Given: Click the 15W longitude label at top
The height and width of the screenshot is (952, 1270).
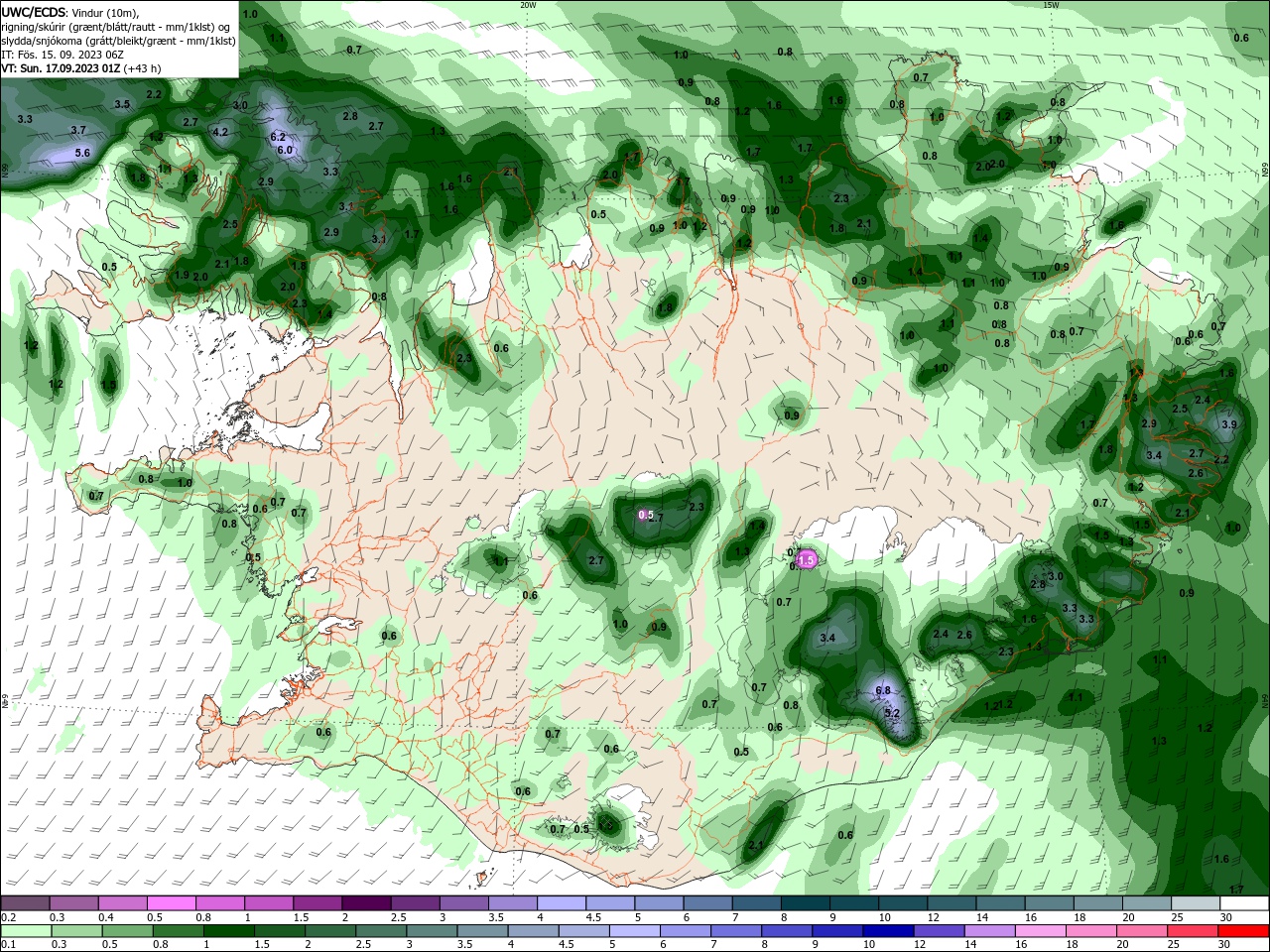Looking at the screenshot, I should click(x=1051, y=5).
